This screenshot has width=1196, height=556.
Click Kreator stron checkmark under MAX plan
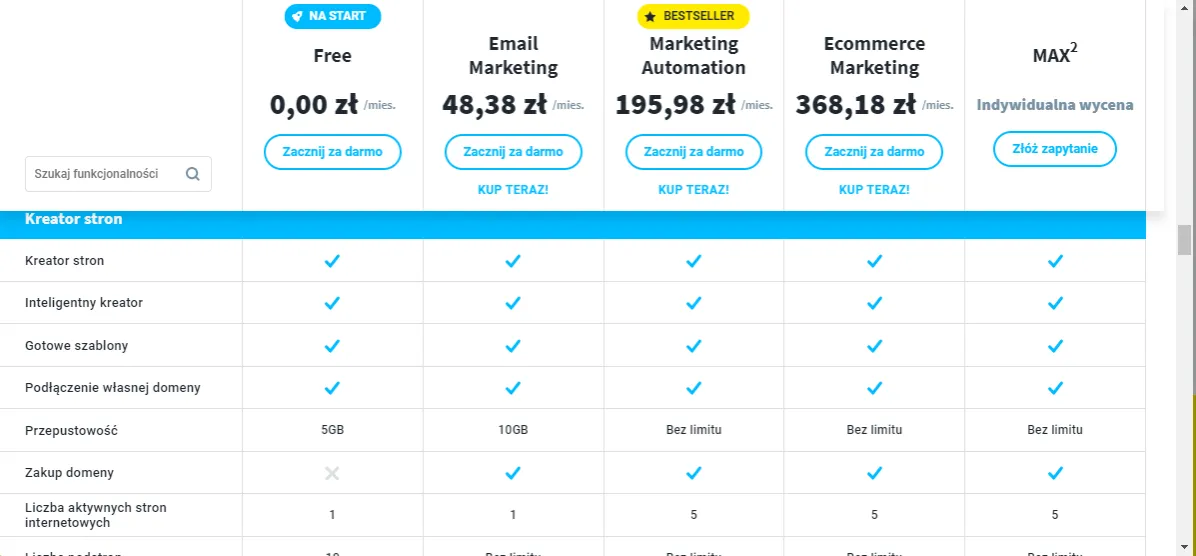[x=1054, y=261]
